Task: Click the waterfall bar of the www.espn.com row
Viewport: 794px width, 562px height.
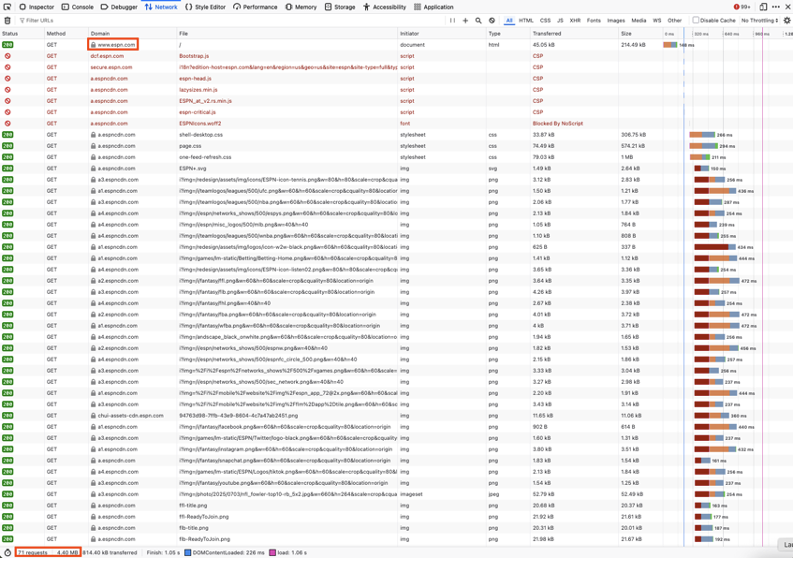Action: pyautogui.click(x=670, y=45)
